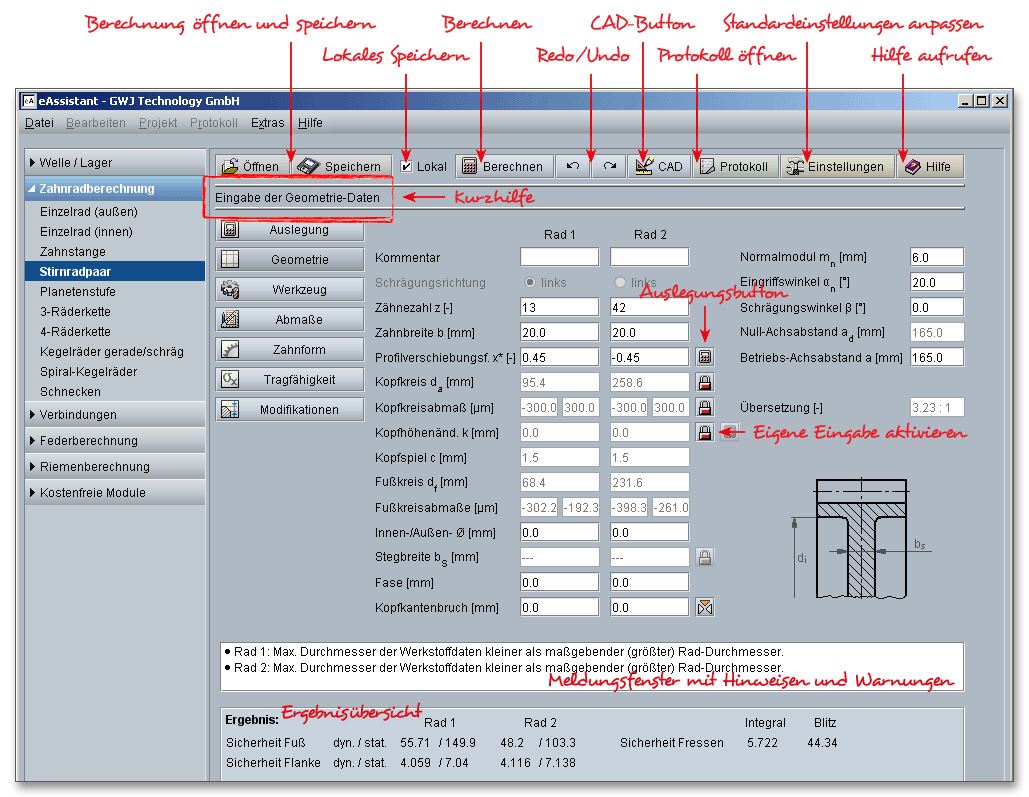Select the Rad 1 links radio button
The width and height of the screenshot is (1029, 797).
[x=530, y=283]
